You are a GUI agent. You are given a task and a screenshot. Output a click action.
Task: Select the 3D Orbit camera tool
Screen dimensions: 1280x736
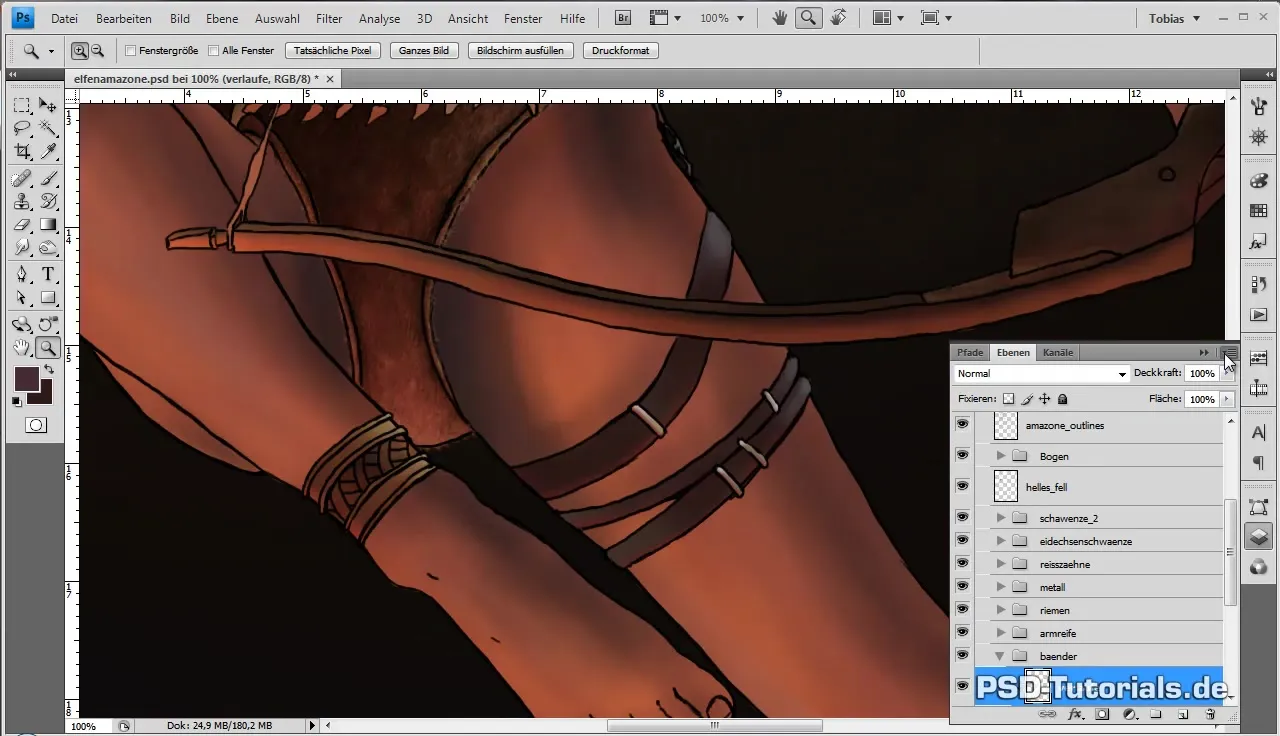pos(48,324)
